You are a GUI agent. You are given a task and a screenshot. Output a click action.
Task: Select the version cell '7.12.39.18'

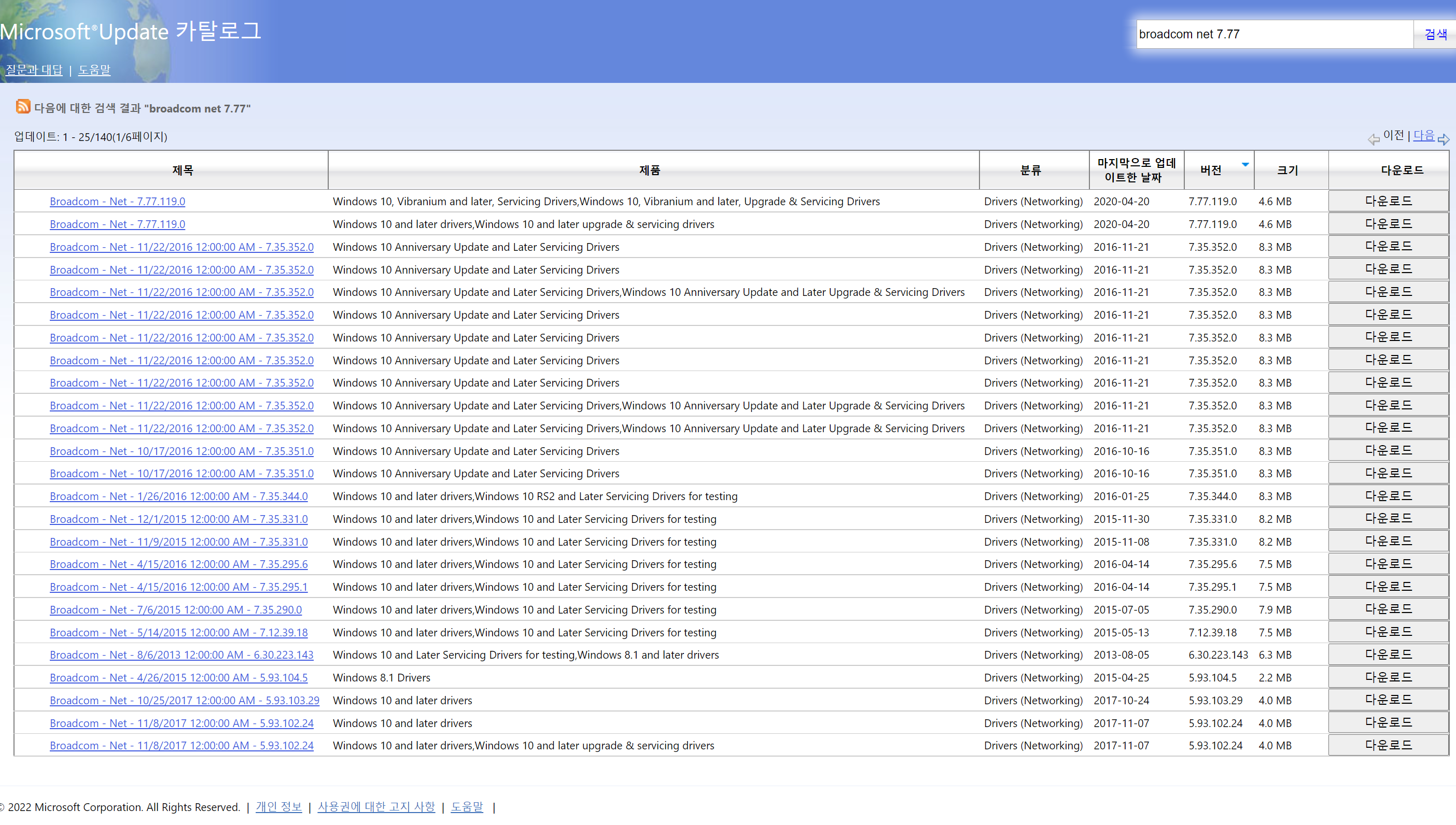[1212, 632]
